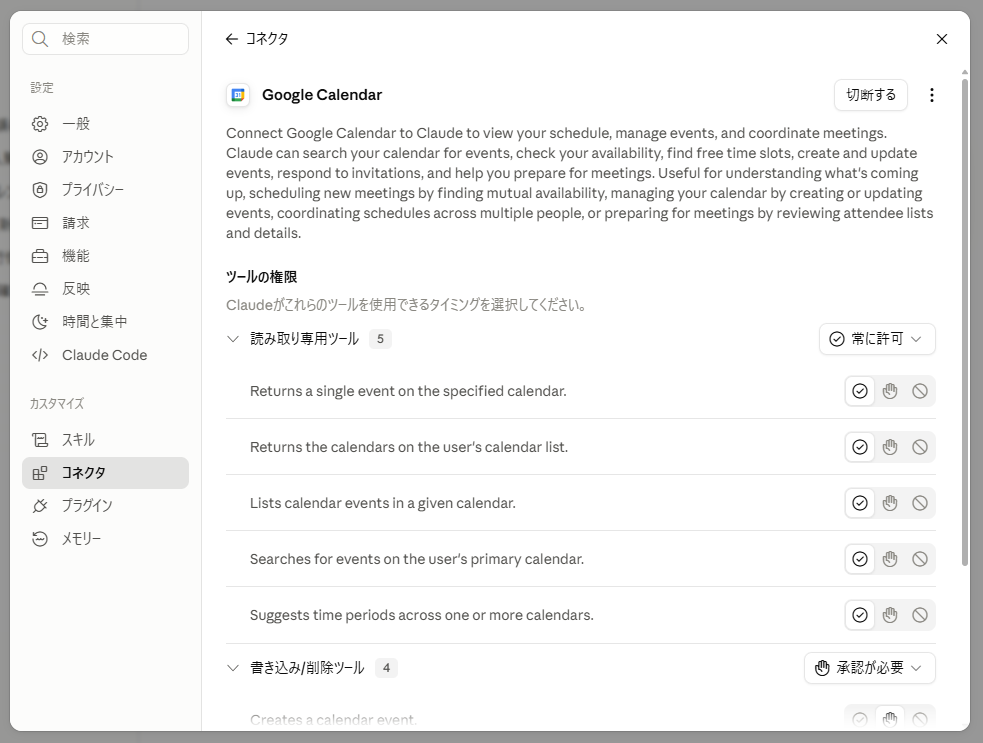Image resolution: width=983 pixels, height=743 pixels.
Task: Click code brackets icon beside Claude Code
Action: tap(40, 355)
